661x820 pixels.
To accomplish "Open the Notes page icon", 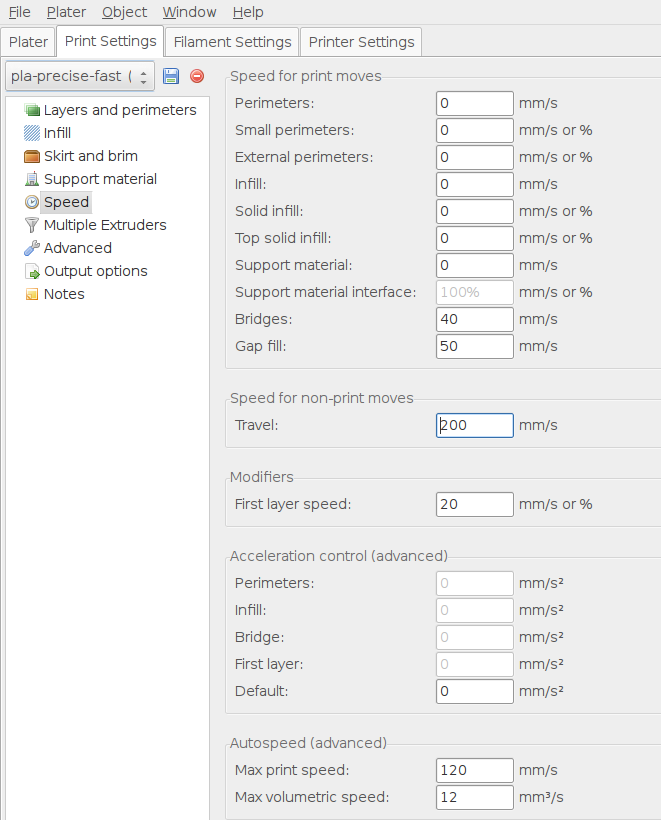I will 32,294.
